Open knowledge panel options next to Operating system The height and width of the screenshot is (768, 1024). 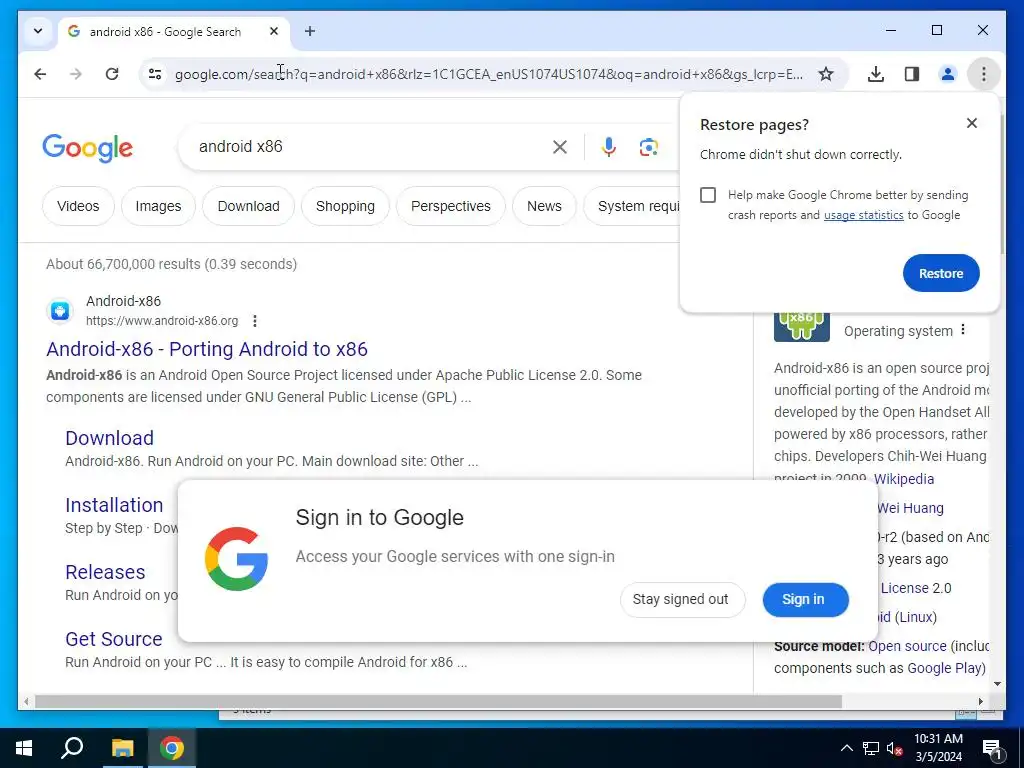coord(963,330)
